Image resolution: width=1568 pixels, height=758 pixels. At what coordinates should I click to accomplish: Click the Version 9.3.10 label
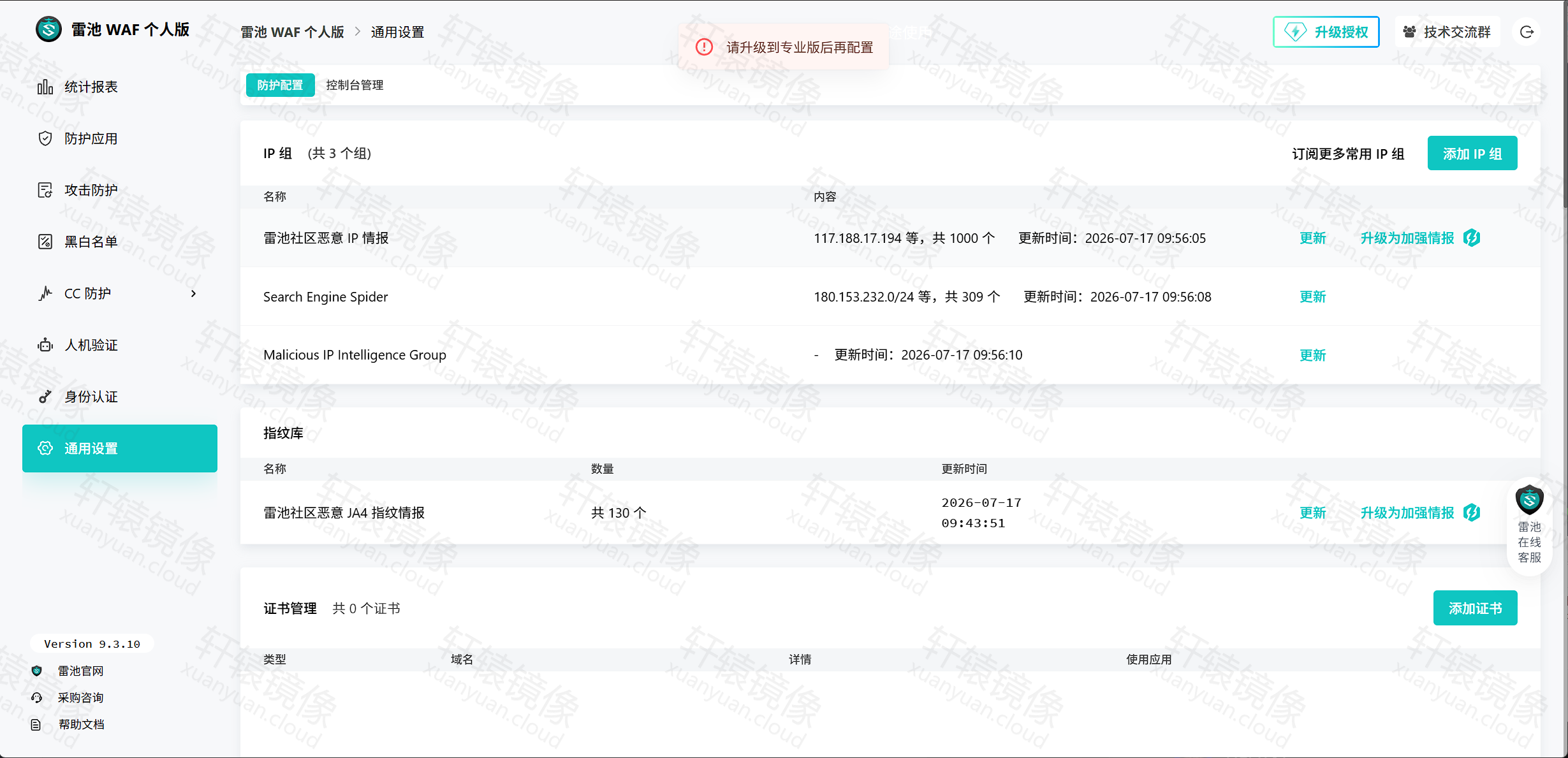point(92,644)
